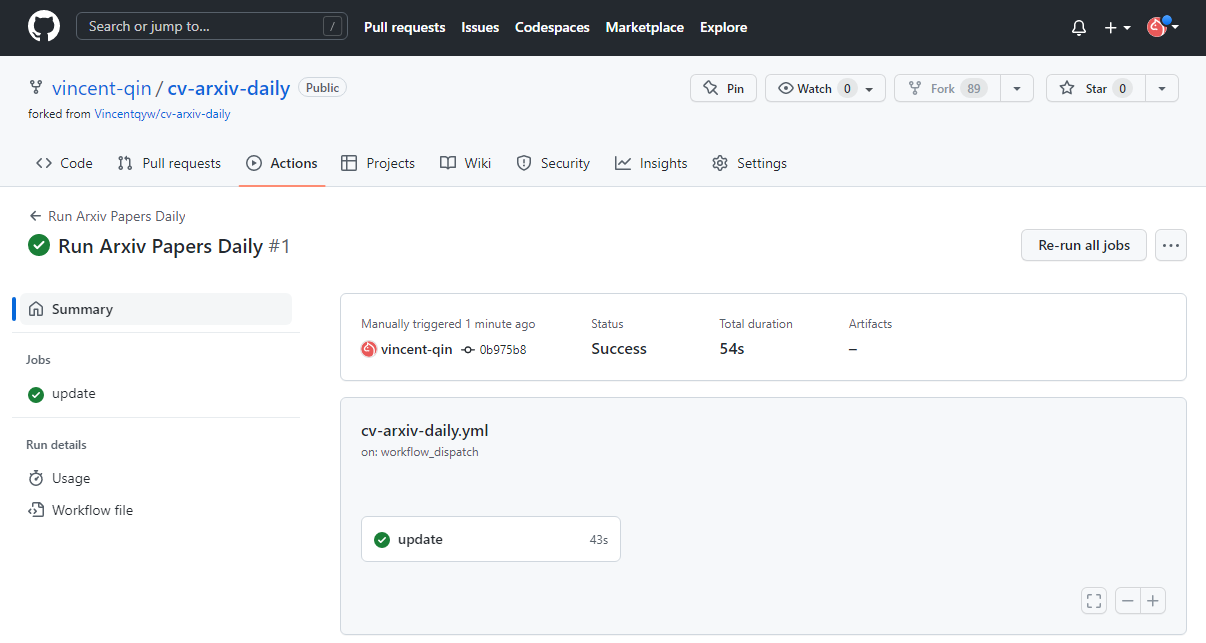Open vincent-qin owner link
The height and width of the screenshot is (643, 1206).
[x=101, y=88]
